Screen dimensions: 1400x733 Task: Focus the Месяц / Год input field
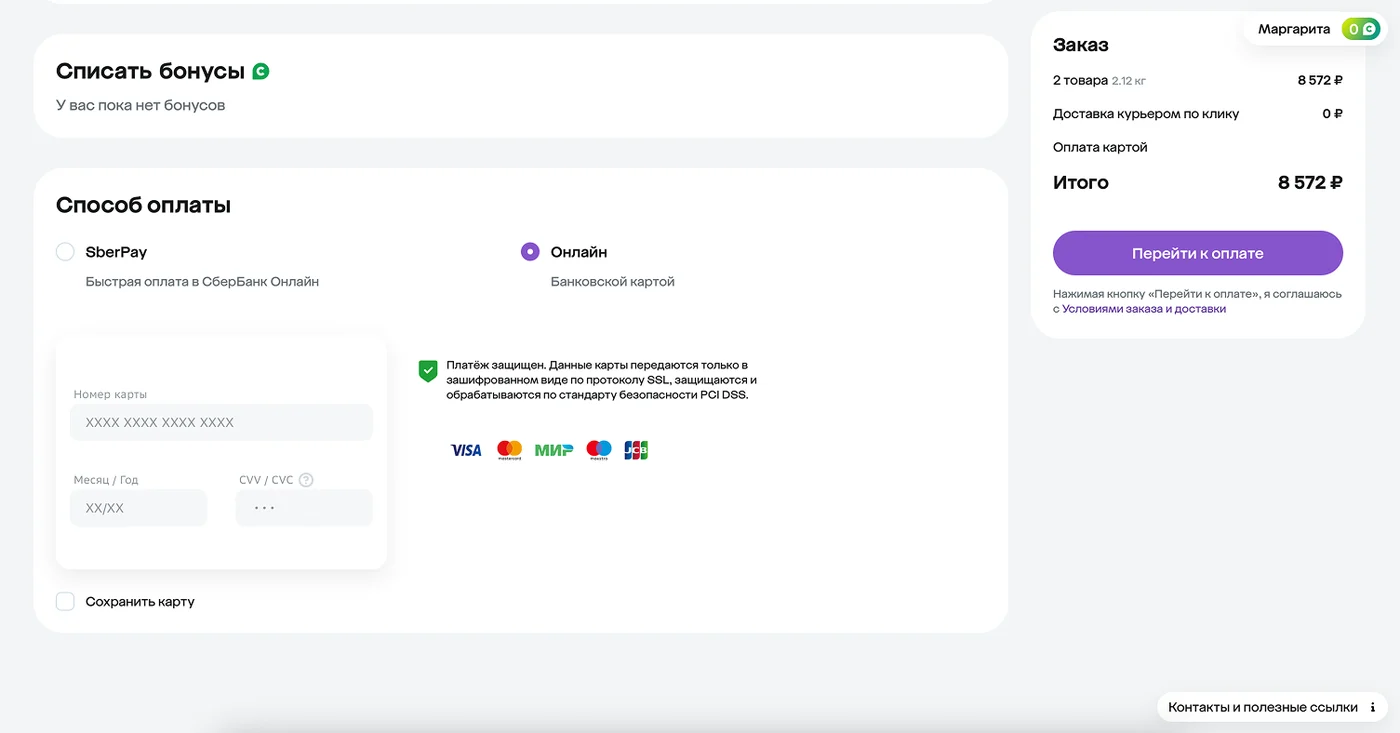pos(138,508)
